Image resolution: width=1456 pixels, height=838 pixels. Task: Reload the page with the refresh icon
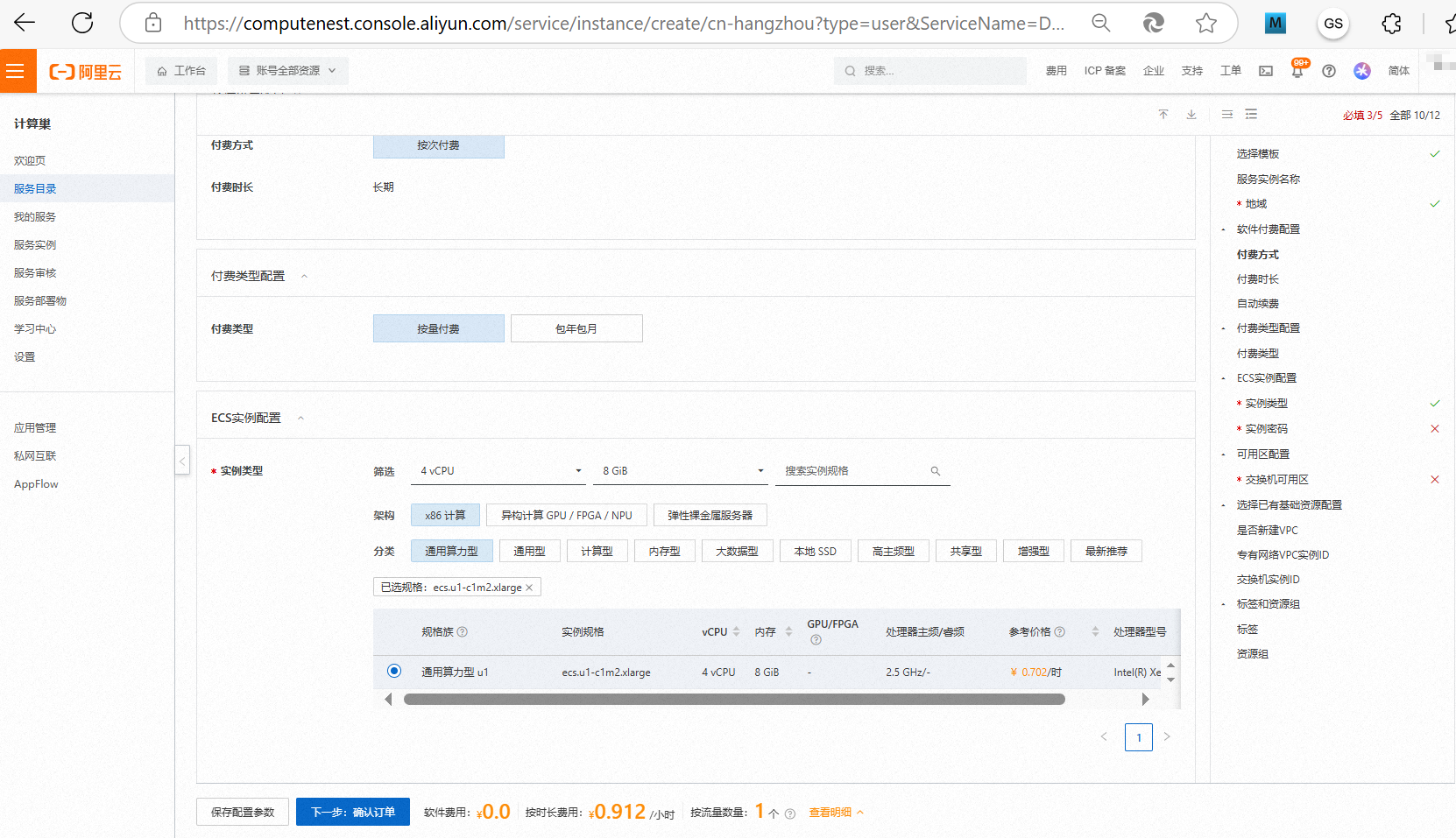click(x=82, y=23)
